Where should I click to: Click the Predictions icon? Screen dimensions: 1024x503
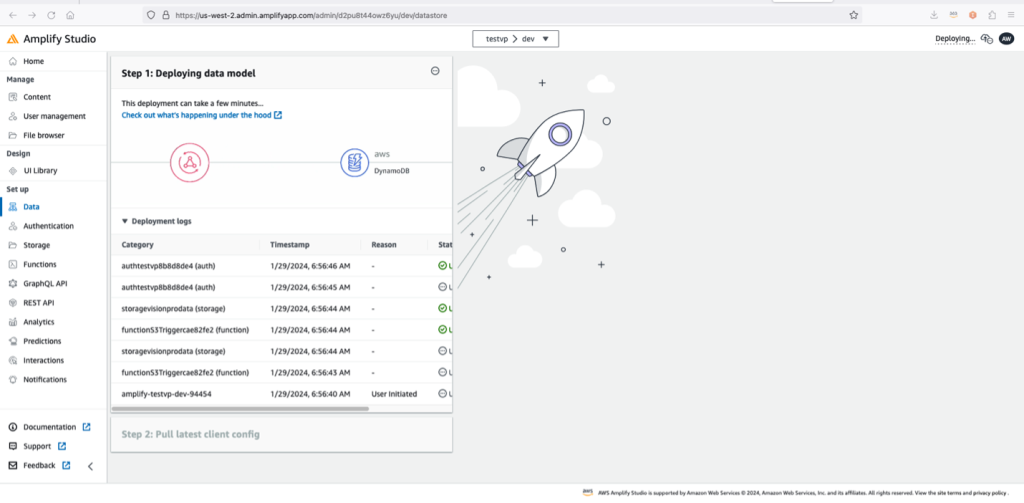[12, 341]
